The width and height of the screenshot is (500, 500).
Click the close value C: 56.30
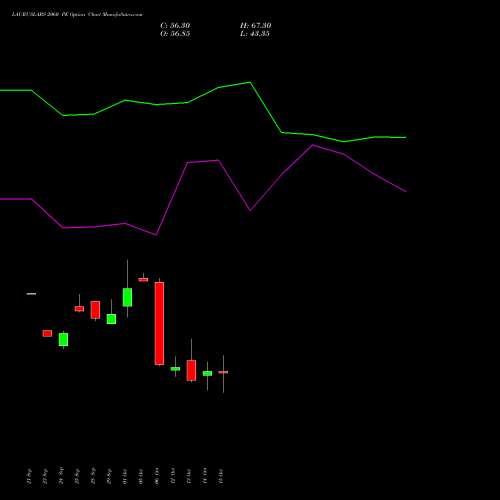175,26
